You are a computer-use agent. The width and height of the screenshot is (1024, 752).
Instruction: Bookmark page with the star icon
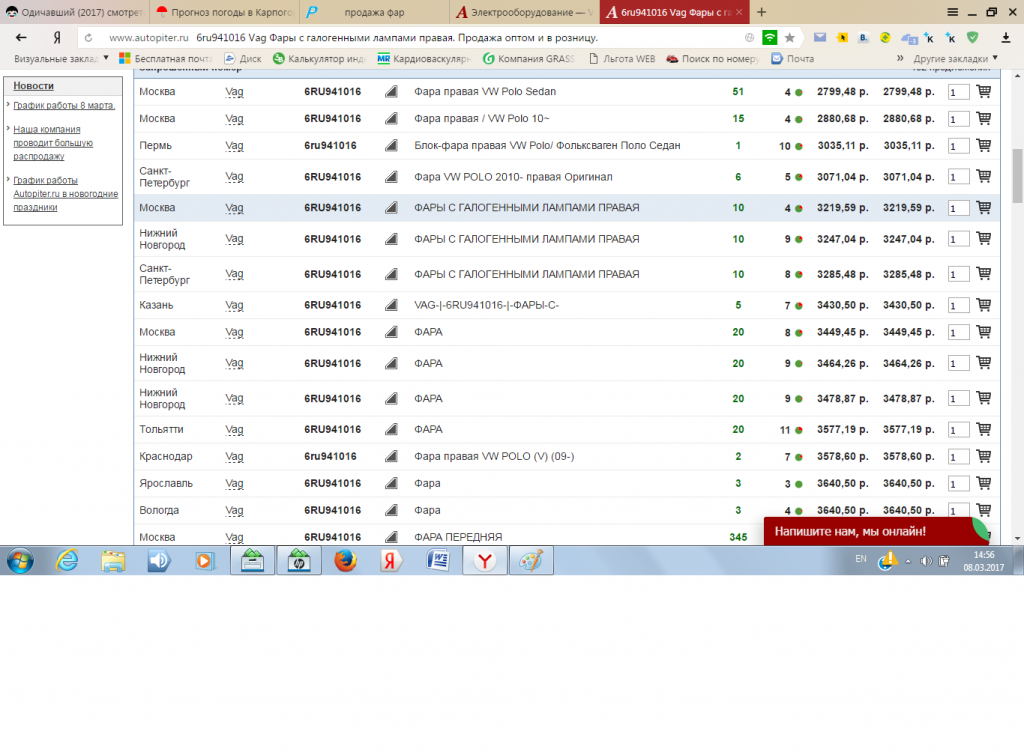tap(790, 38)
